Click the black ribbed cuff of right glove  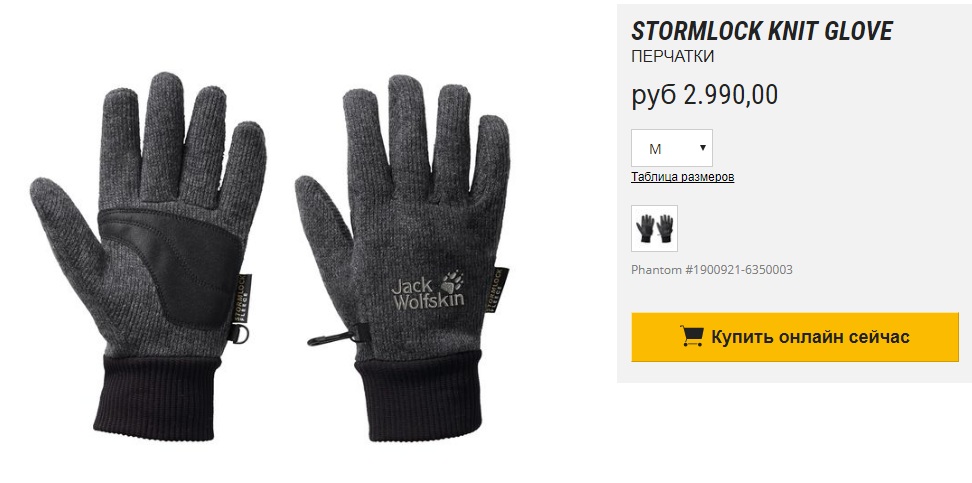click(417, 399)
